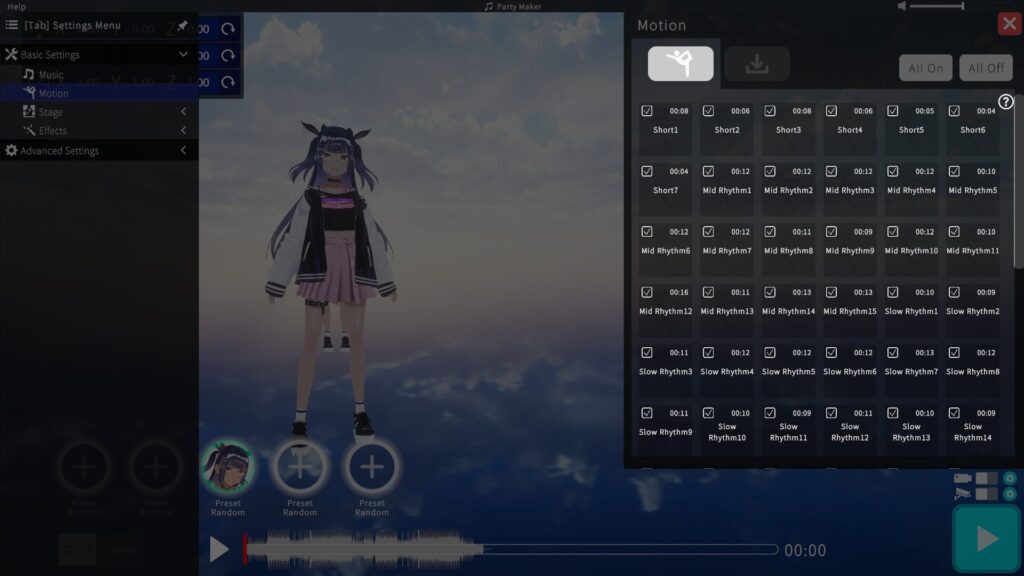
Task: Toggle the Mid Rhythm4 checkbox
Action: pos(893,171)
